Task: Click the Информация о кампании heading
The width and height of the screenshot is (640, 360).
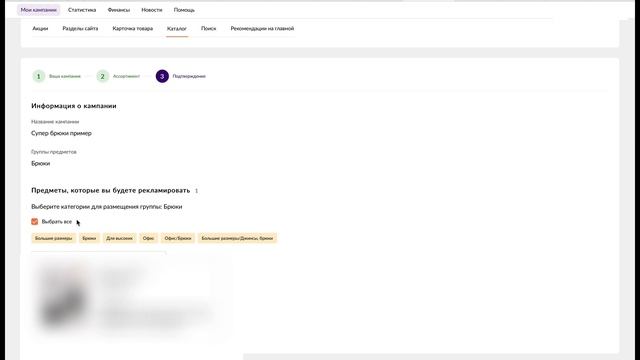Action: (x=74, y=106)
